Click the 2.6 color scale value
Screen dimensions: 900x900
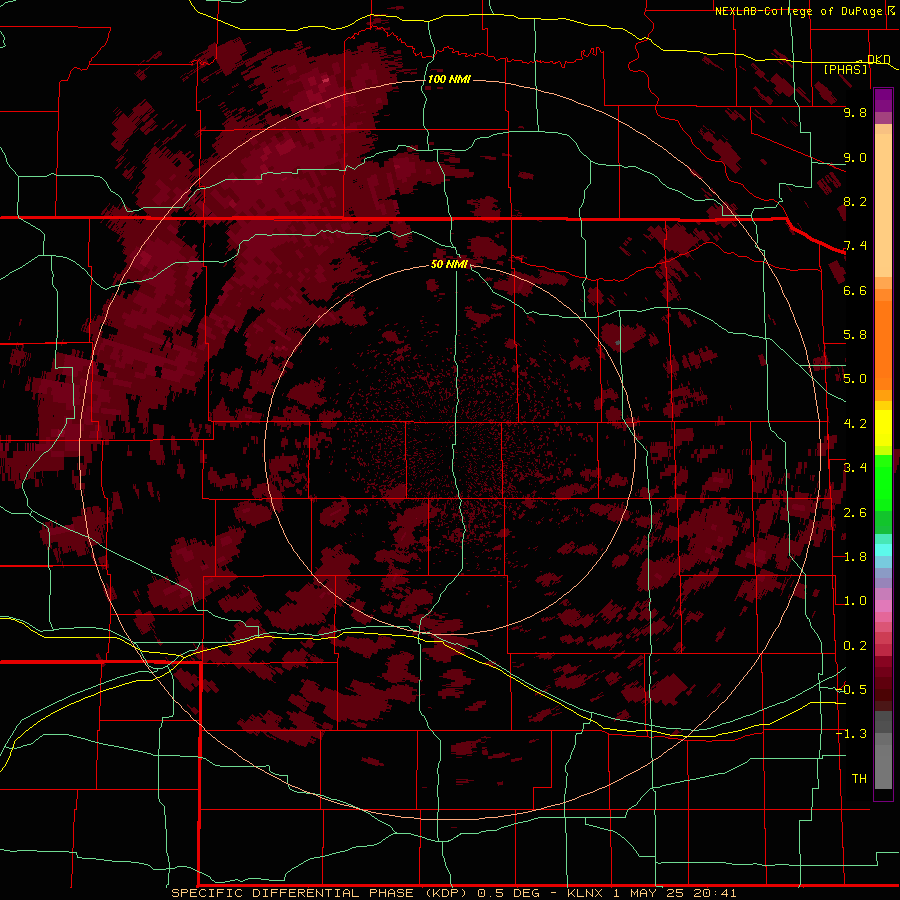855,513
